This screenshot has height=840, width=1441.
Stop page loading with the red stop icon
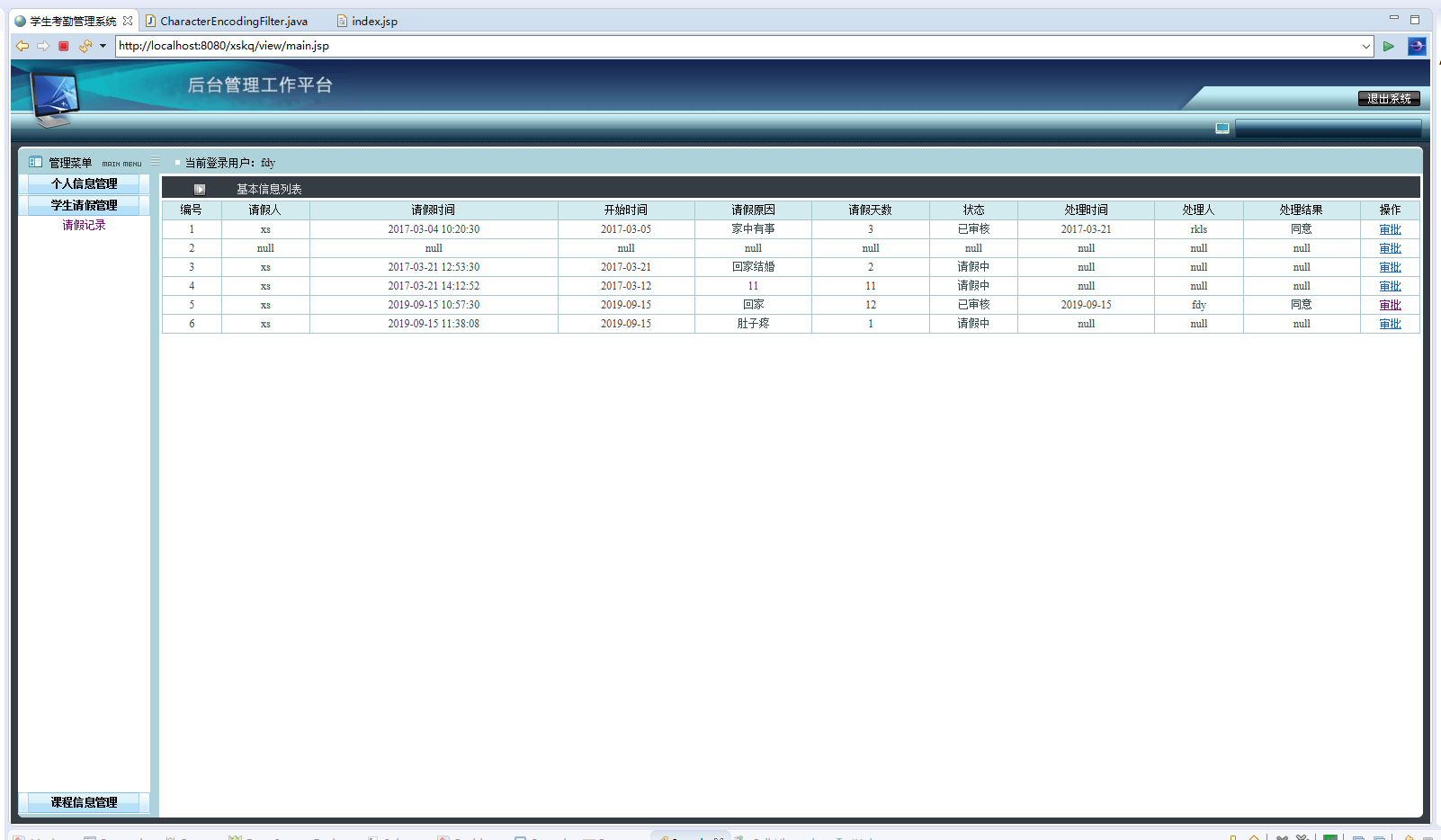tap(63, 46)
